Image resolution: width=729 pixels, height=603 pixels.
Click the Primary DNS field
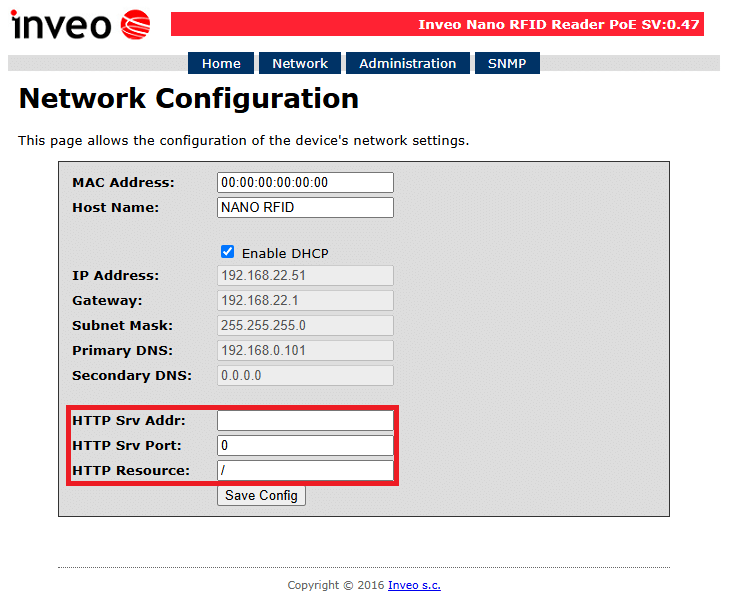pos(305,351)
